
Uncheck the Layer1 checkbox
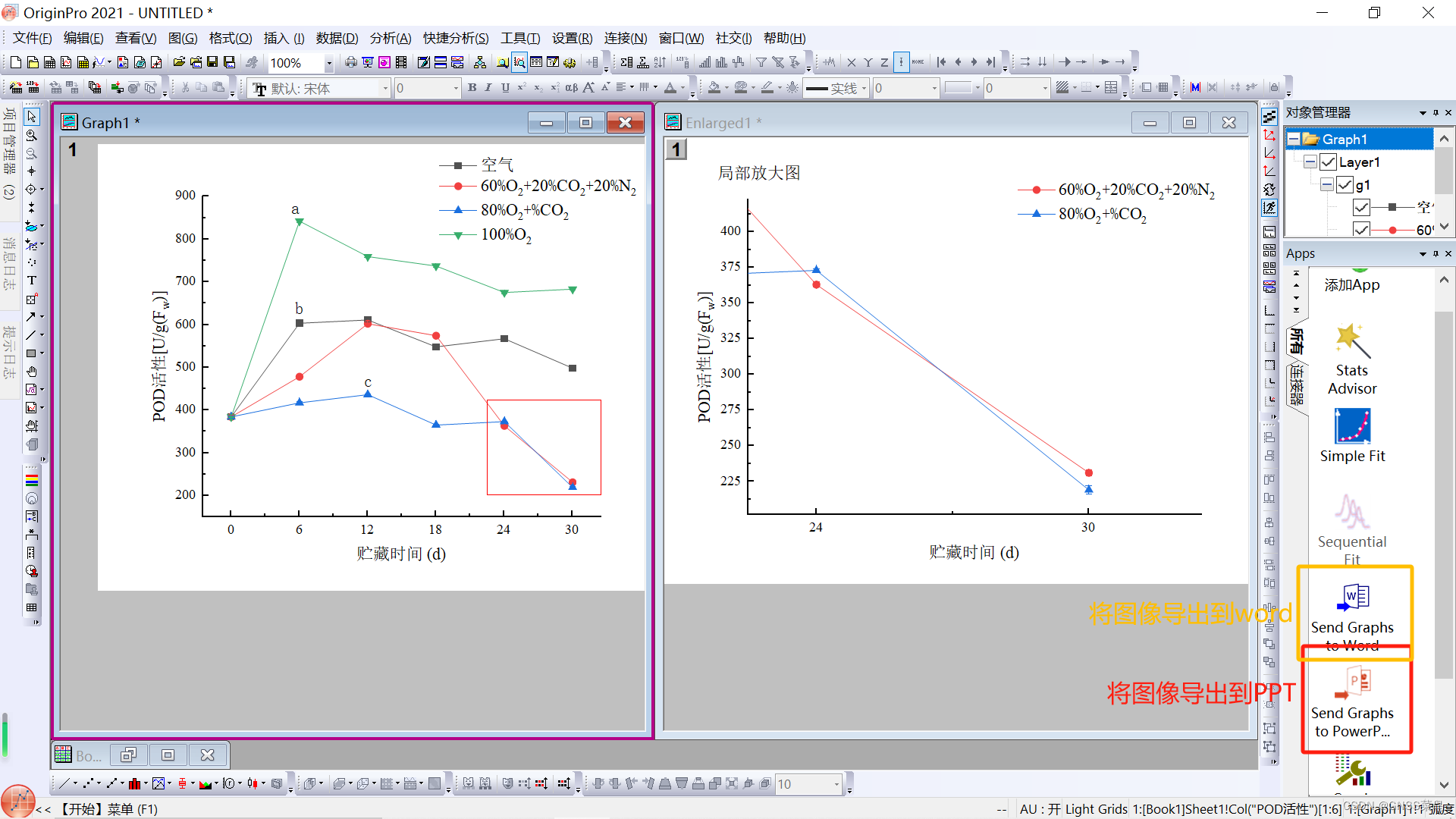pyautogui.click(x=1328, y=162)
